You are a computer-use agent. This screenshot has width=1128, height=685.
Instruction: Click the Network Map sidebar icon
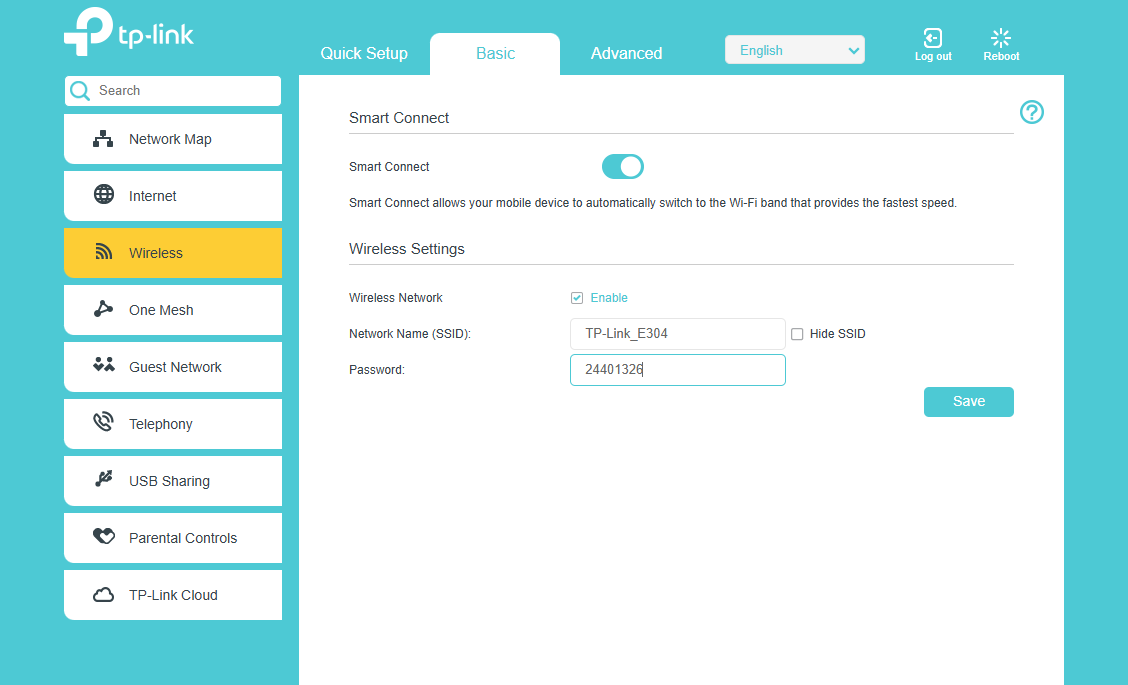[x=103, y=139]
